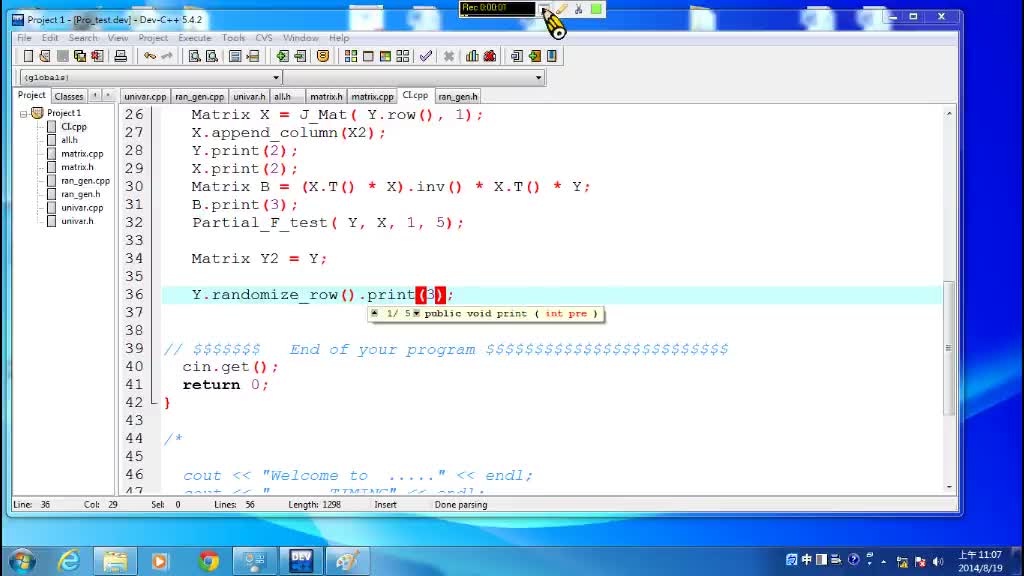The height and width of the screenshot is (576, 1024).
Task: Select univar.h in the project tree
Action: pos(77,221)
